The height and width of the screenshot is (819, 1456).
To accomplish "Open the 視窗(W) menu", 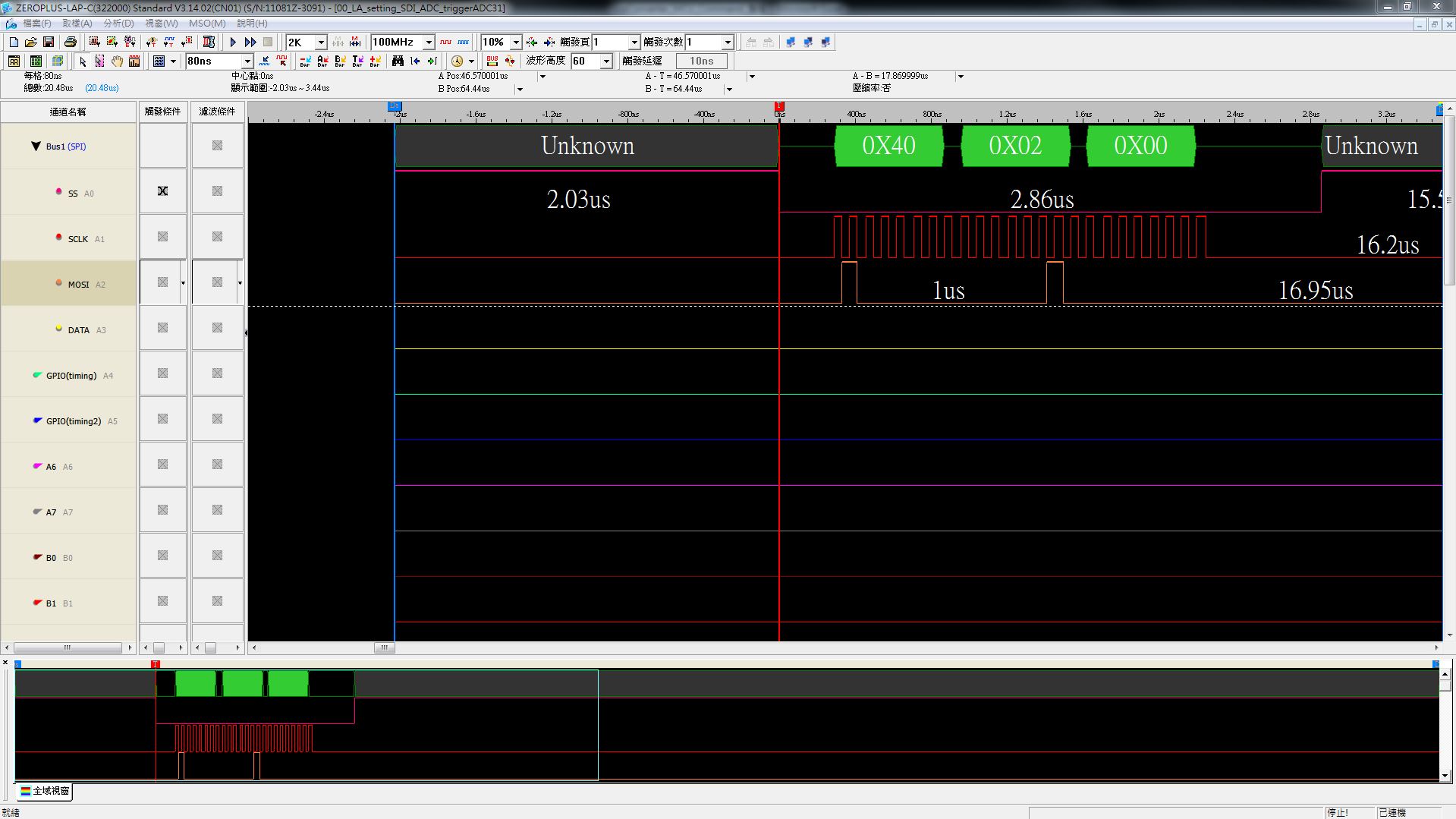I will 161,24.
